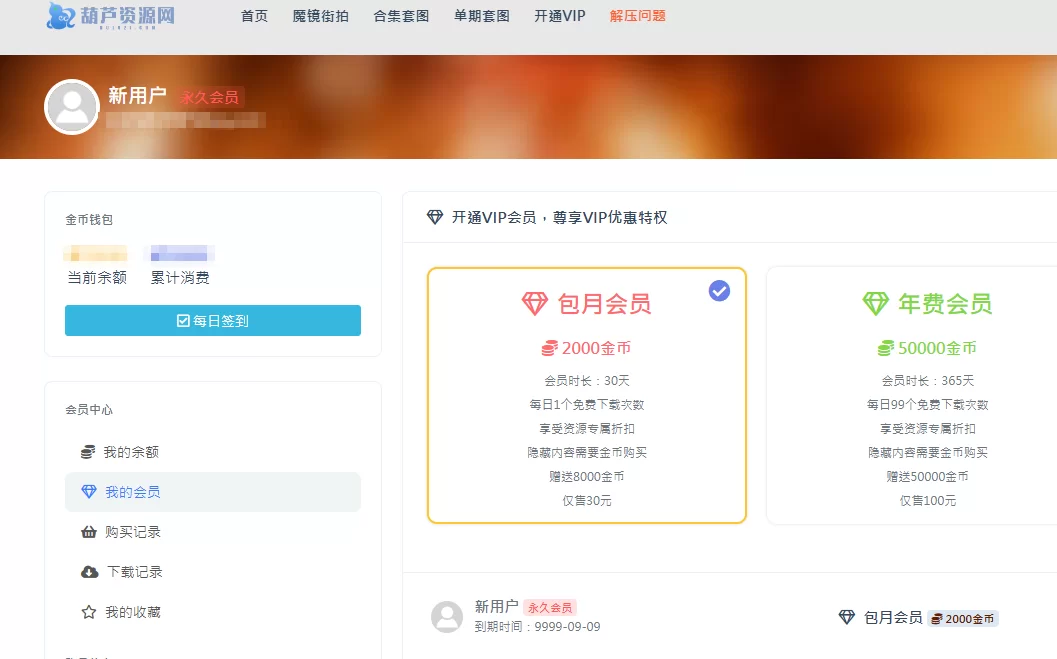The image size is (1057, 659).
Task: Toggle the selected checkmark on 包月会员 card
Action: (719, 291)
